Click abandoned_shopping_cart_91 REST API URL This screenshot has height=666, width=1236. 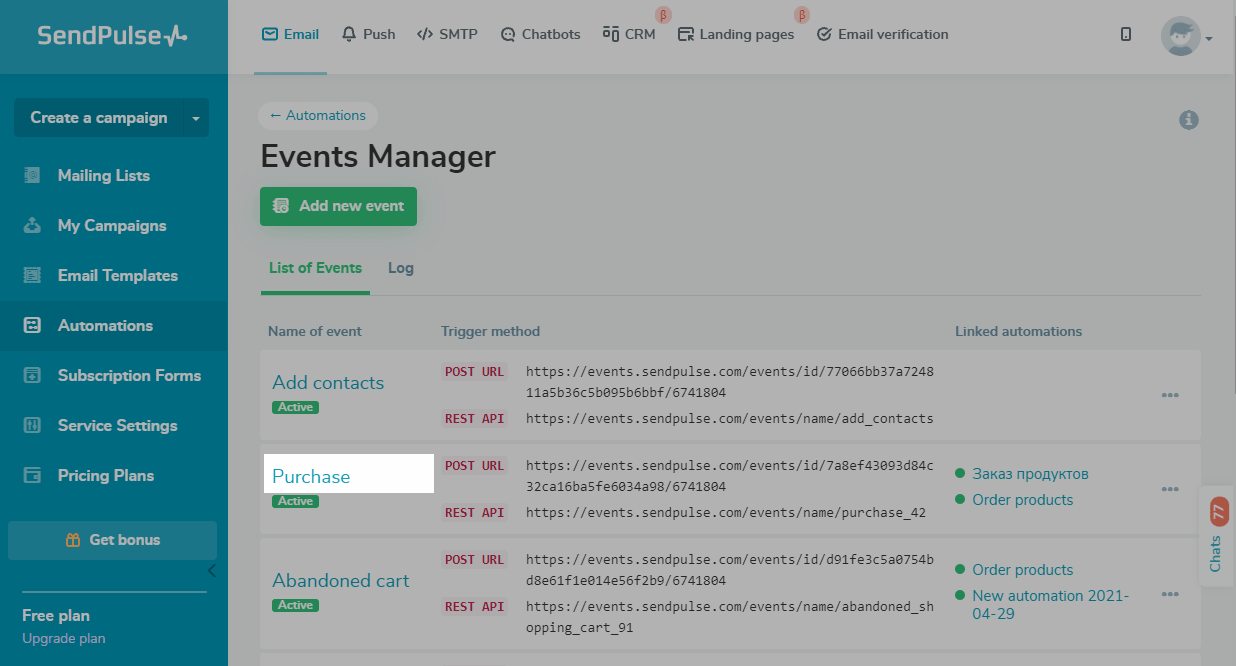tap(730, 617)
